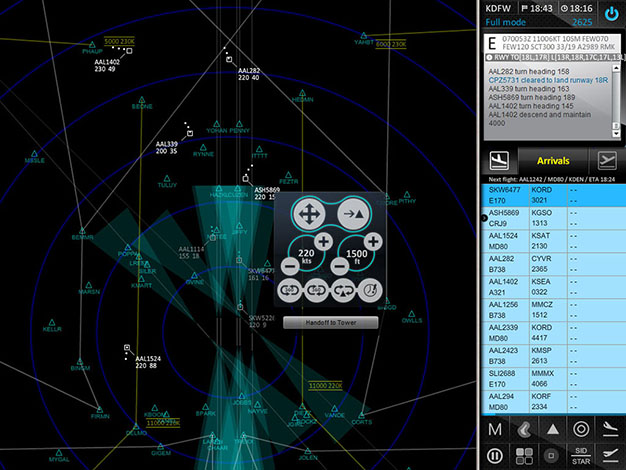Click the power icon in top right
Image resolution: width=626 pixels, height=470 pixels.
(x=611, y=17)
